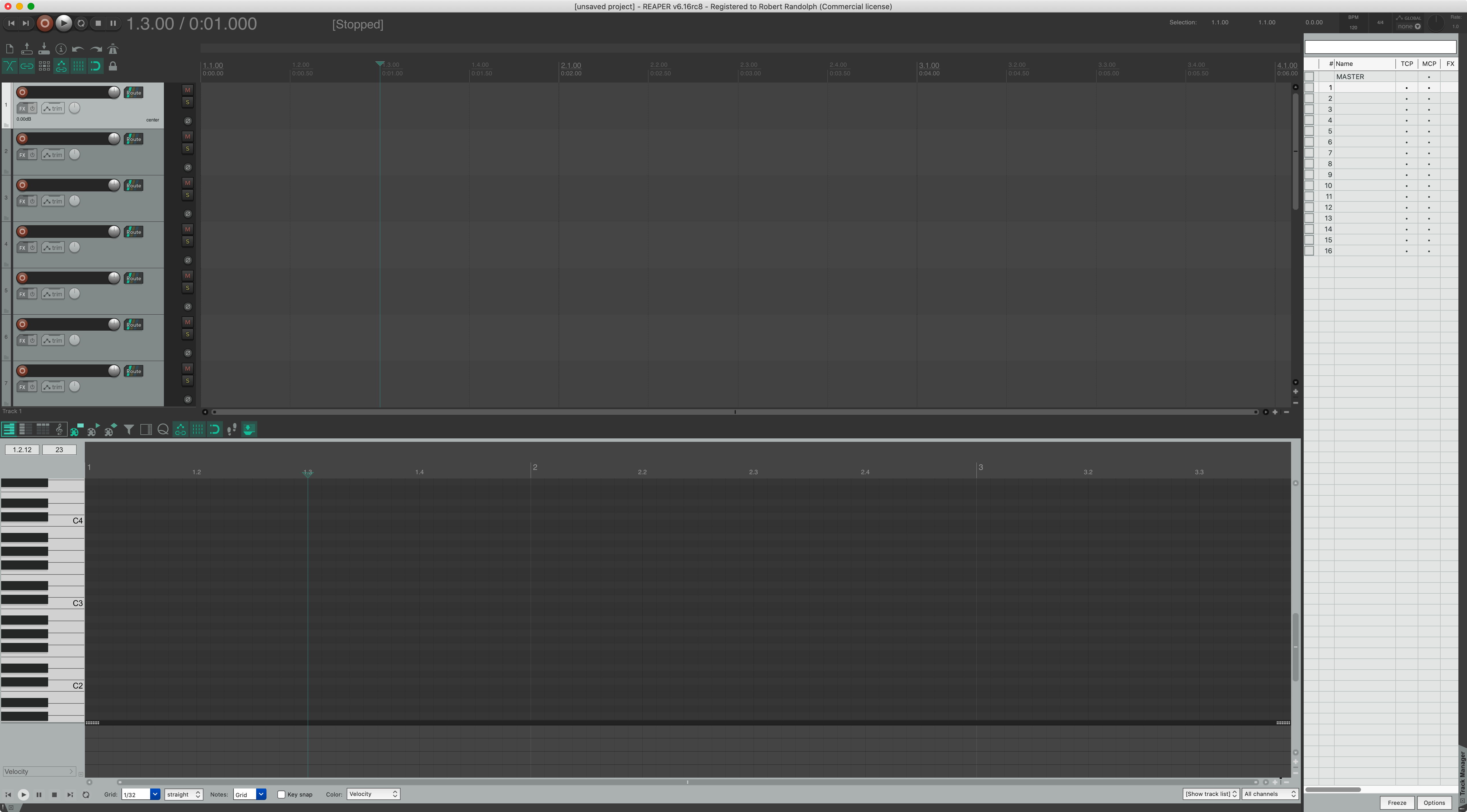Enable the Key snap checkbox
Image resolution: width=1467 pixels, height=812 pixels.
coord(281,794)
